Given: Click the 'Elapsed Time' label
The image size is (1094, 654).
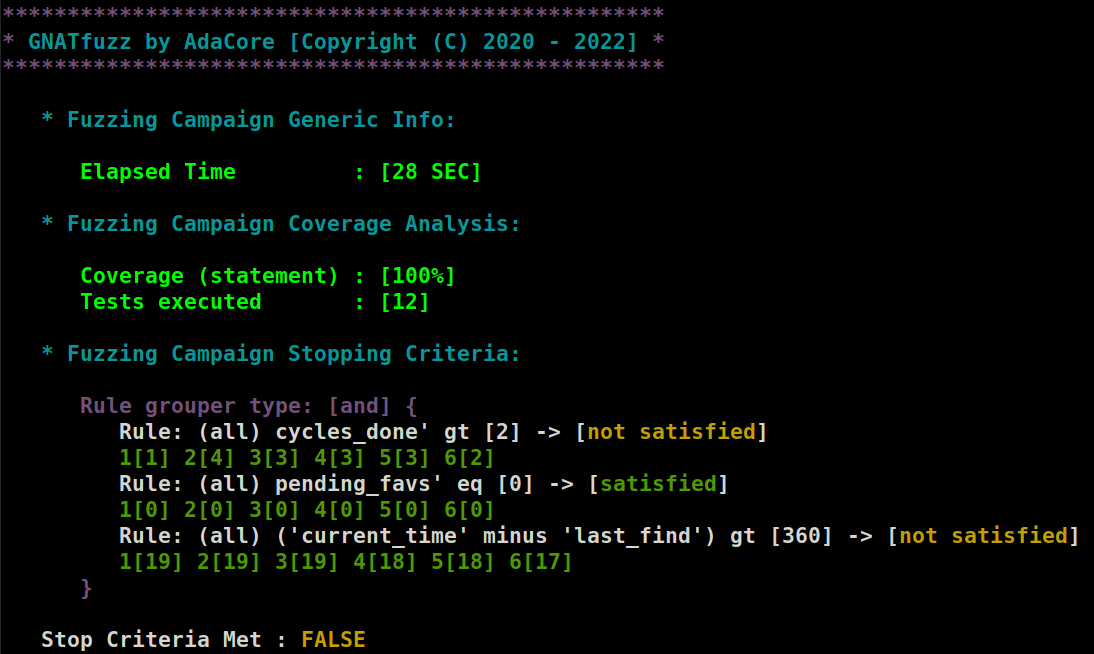Looking at the screenshot, I should pos(158,172).
